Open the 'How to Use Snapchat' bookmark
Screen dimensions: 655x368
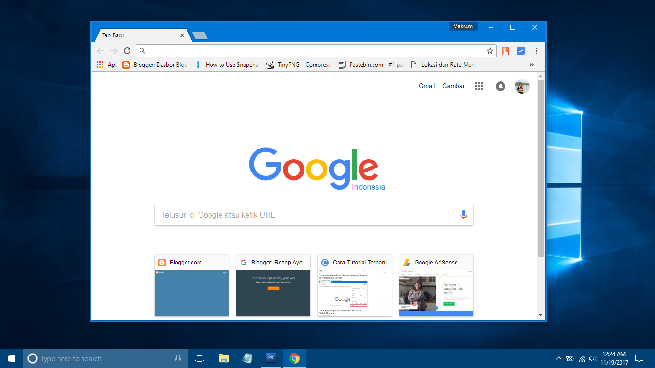click(227, 65)
